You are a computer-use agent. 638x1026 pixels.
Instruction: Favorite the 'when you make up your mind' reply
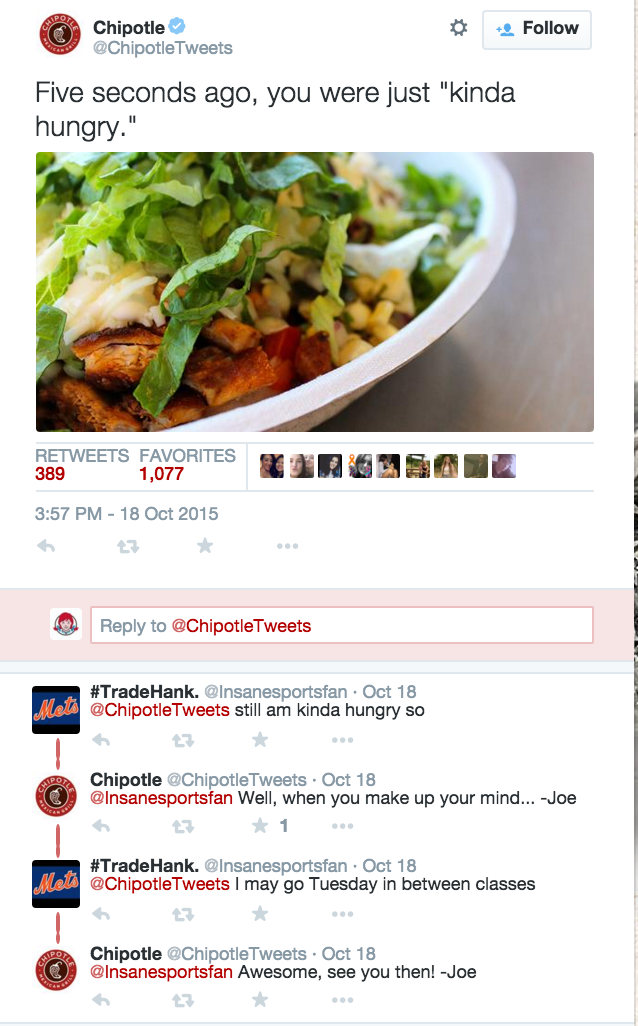tap(260, 826)
